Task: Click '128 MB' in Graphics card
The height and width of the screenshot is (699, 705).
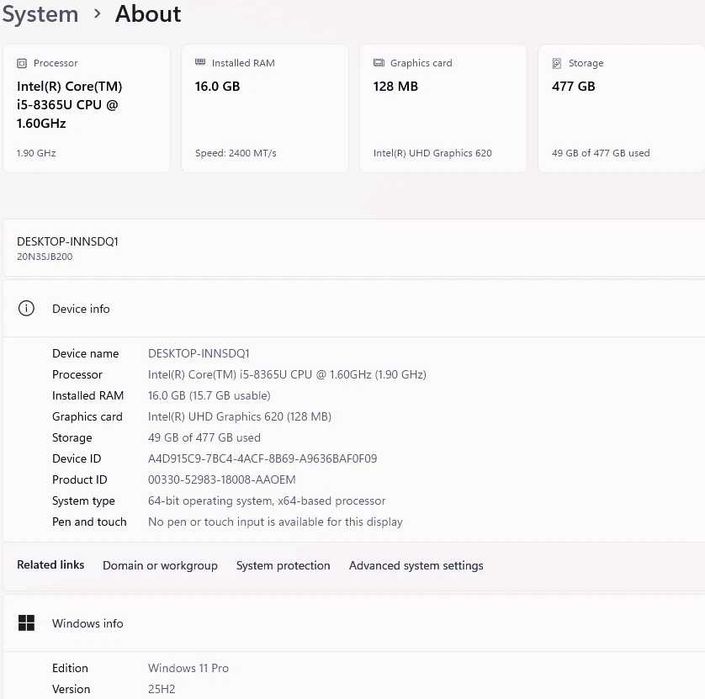Action: (395, 86)
